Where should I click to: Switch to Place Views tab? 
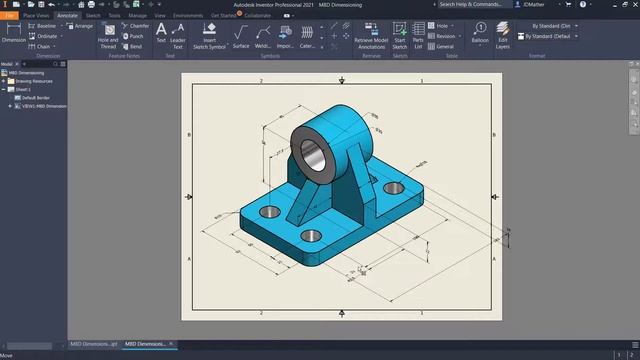point(36,16)
